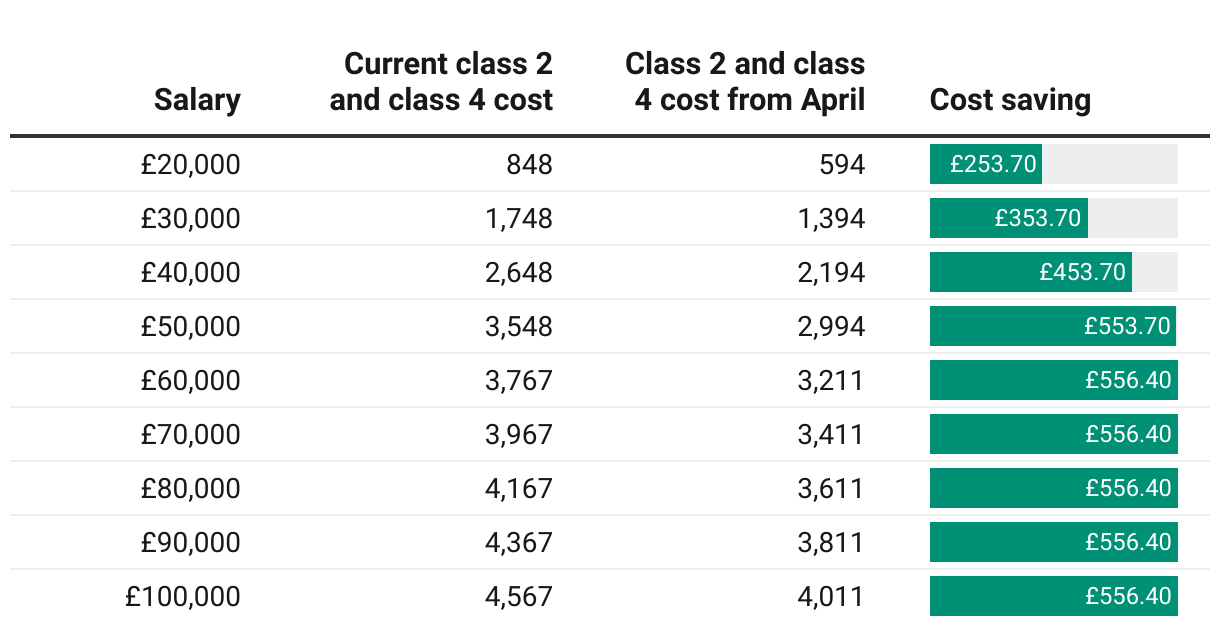
Task: Click the 4,011 April cost value
Action: coord(831,596)
